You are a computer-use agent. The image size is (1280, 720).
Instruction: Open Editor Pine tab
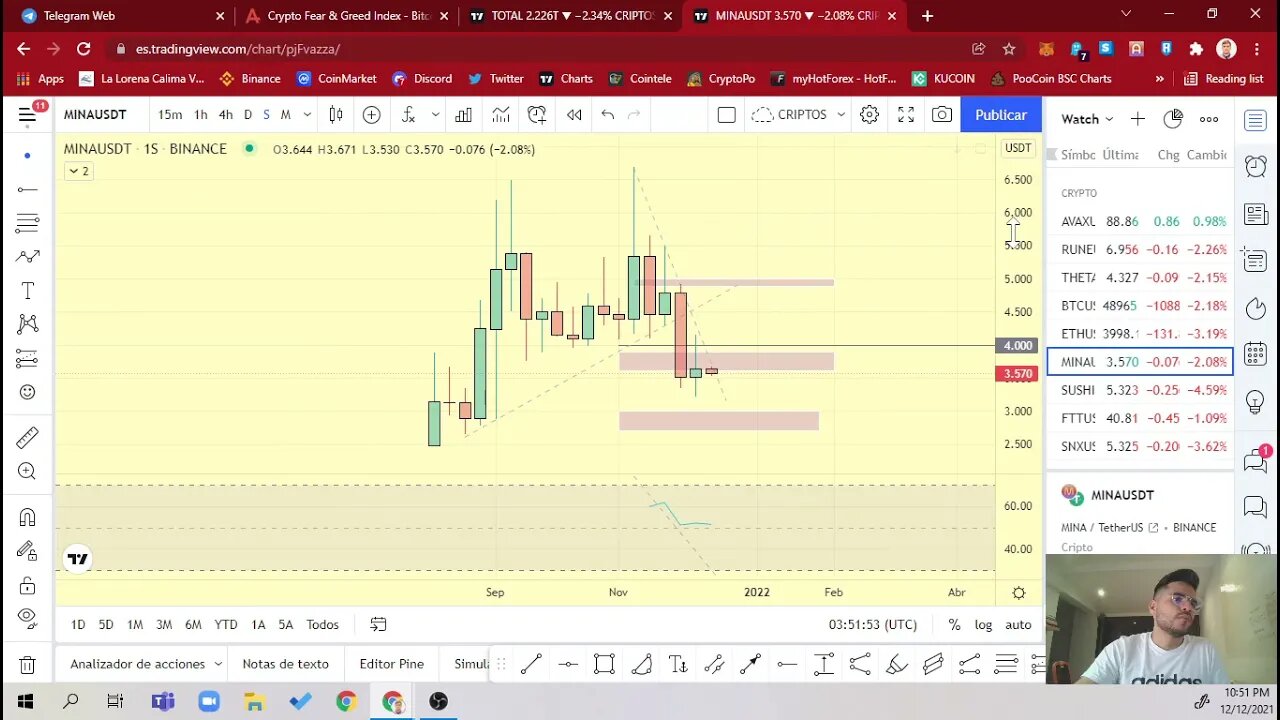[x=392, y=664]
